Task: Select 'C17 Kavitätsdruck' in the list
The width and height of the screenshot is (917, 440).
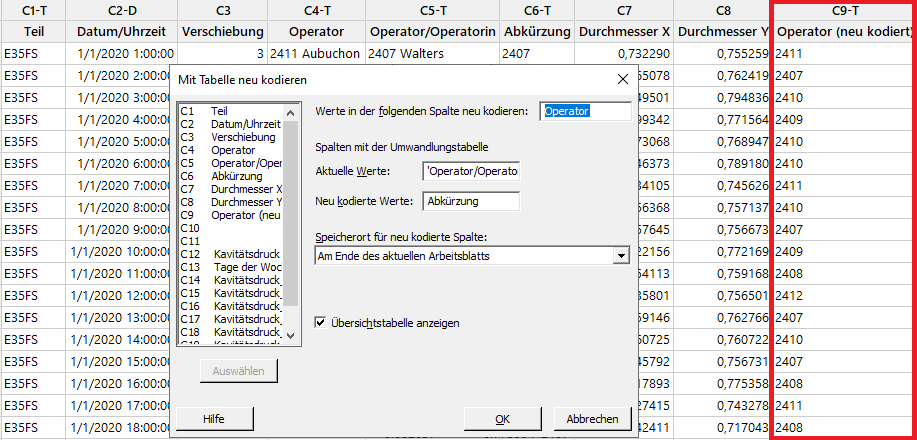Action: coord(231,319)
